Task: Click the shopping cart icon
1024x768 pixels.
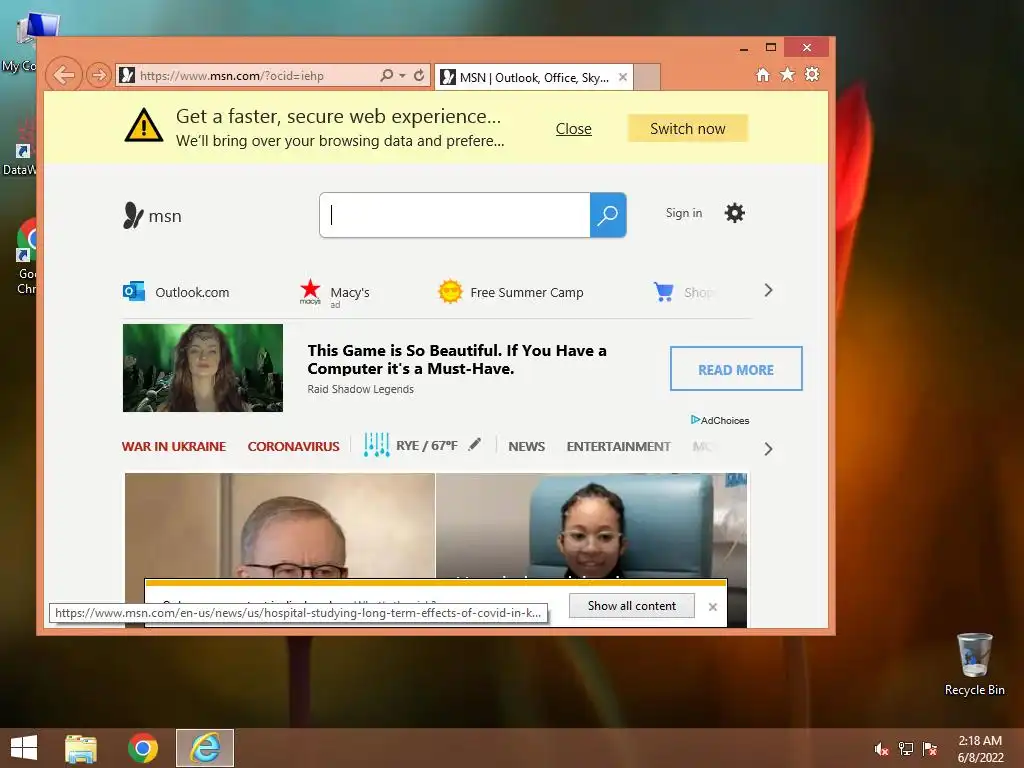Action: coord(664,291)
